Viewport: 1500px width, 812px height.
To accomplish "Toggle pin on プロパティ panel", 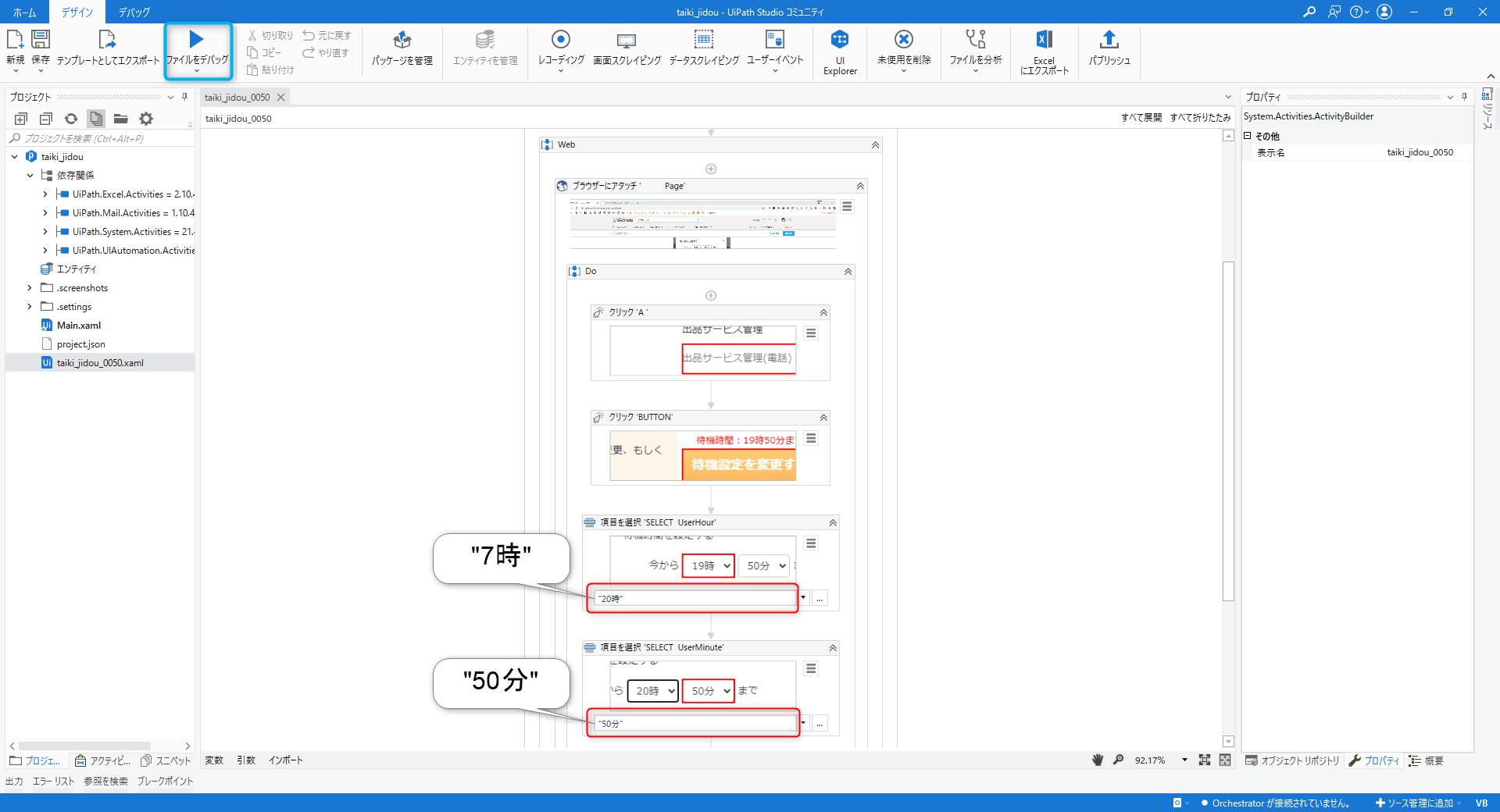I will (x=1464, y=97).
